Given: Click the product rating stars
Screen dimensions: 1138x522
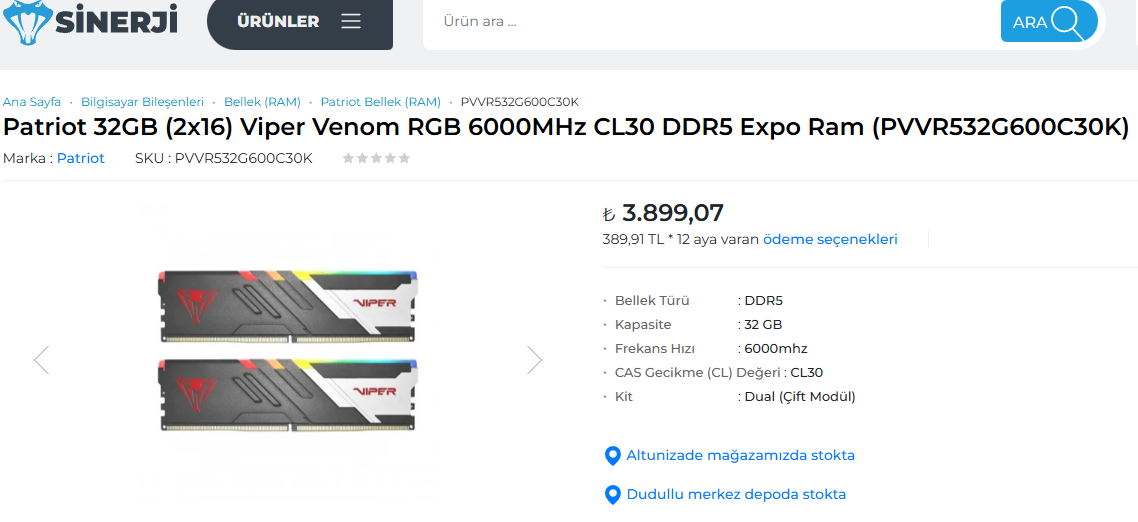Looking at the screenshot, I should click(376, 158).
